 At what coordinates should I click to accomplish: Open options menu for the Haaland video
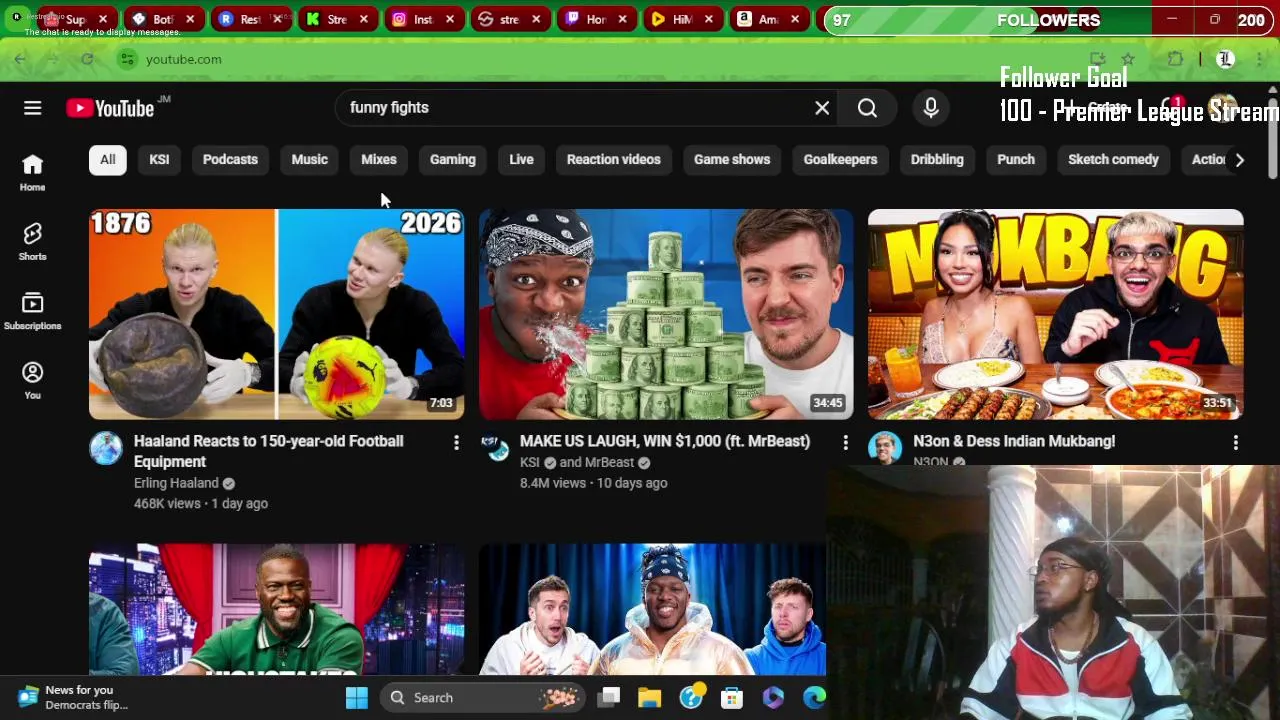(x=456, y=442)
